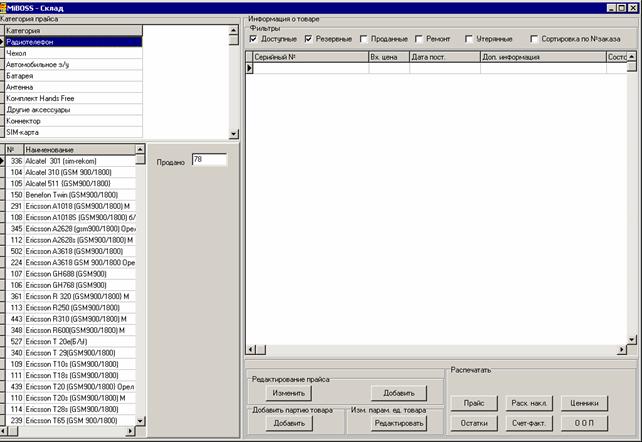Click the Счет-факт. print button

(529, 423)
